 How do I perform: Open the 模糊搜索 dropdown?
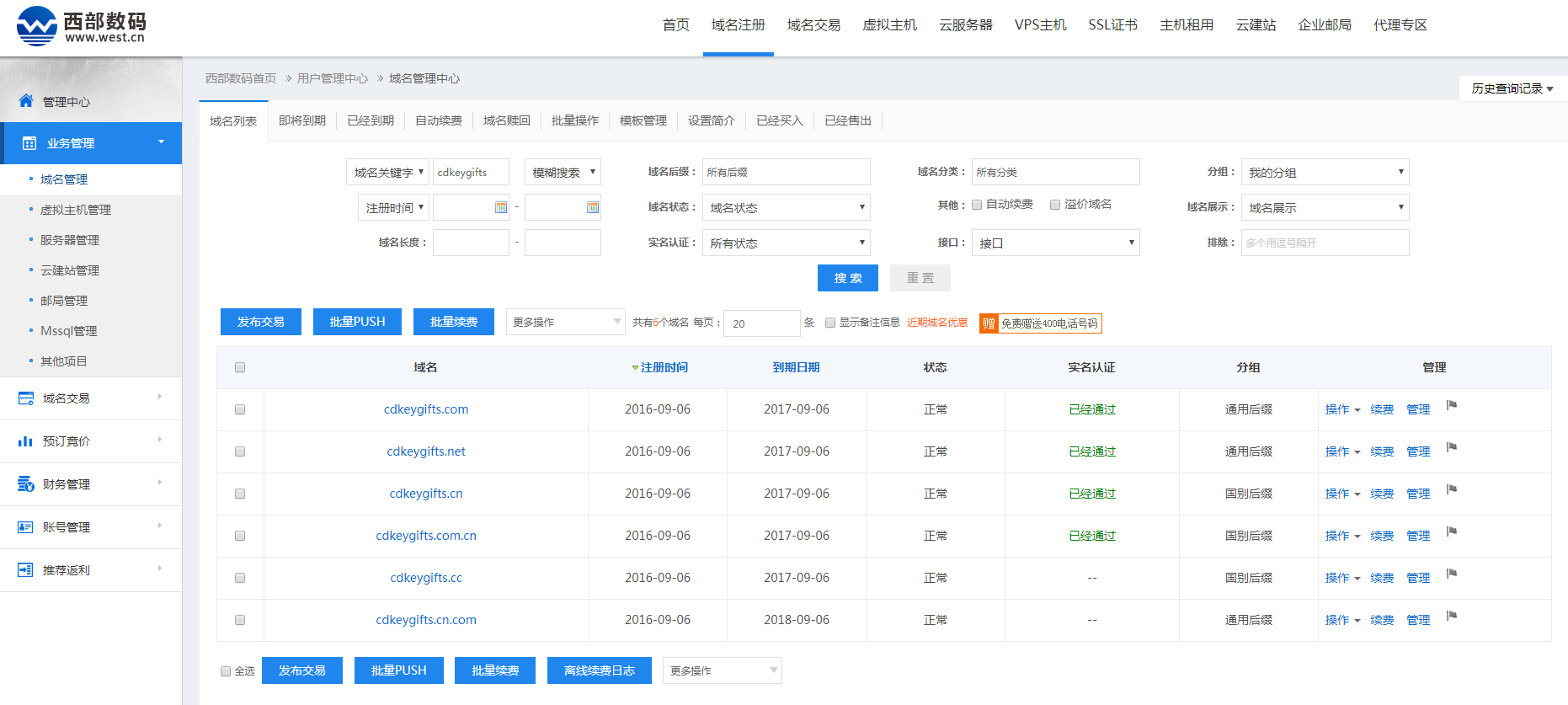563,172
